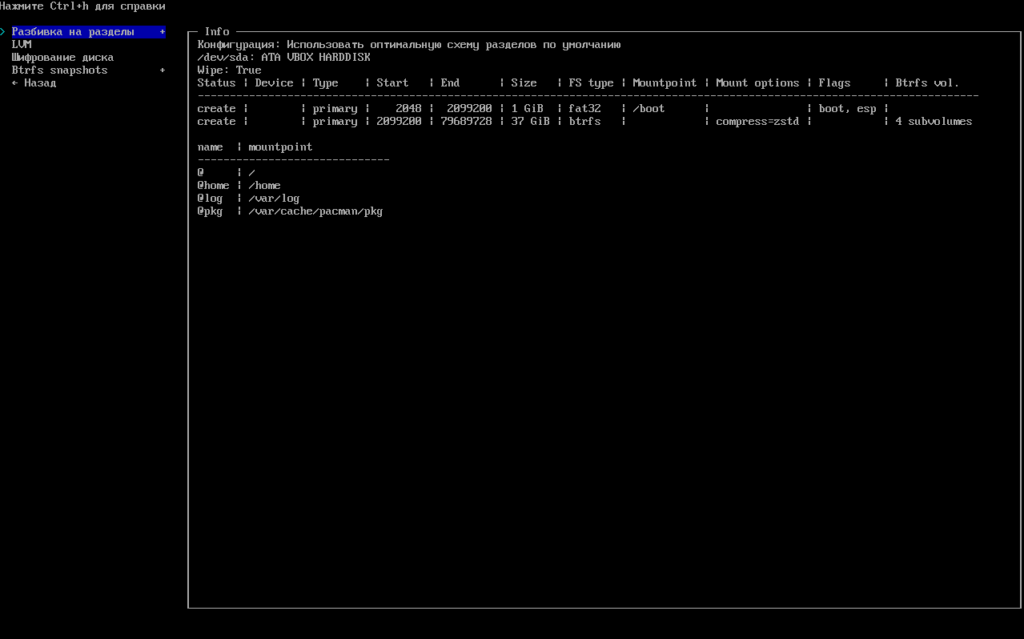Viewport: 1024px width, 639px height.
Task: Go back using the '← Назад' entry
Action: tap(33, 84)
